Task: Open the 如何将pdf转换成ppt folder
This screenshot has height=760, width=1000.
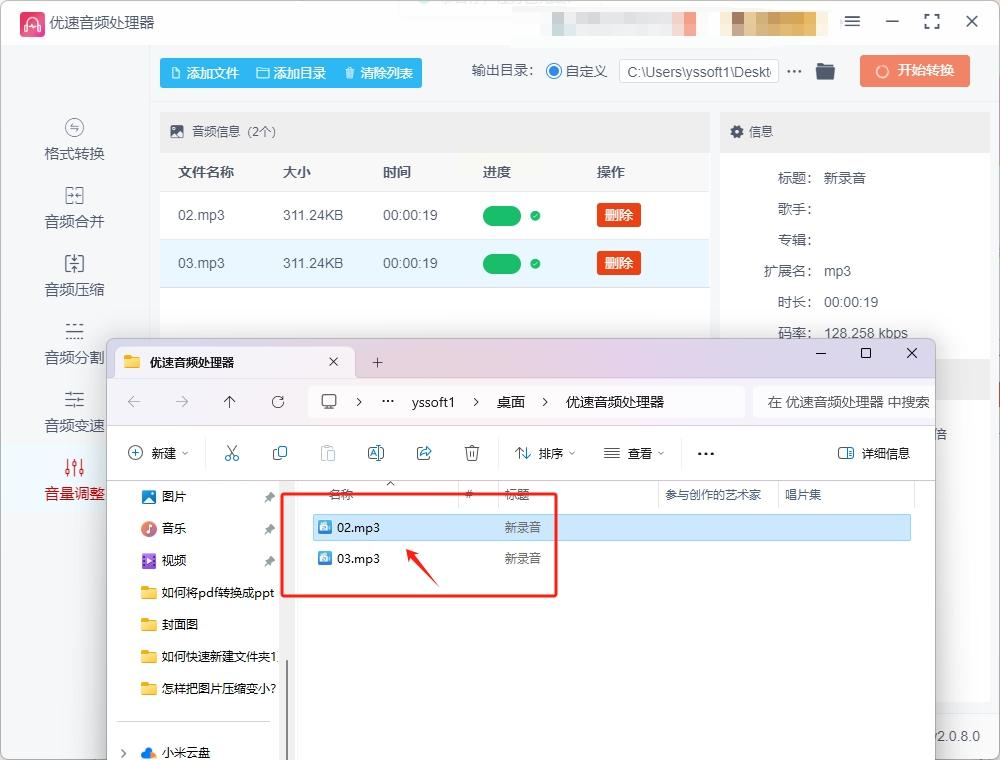Action: click(208, 593)
